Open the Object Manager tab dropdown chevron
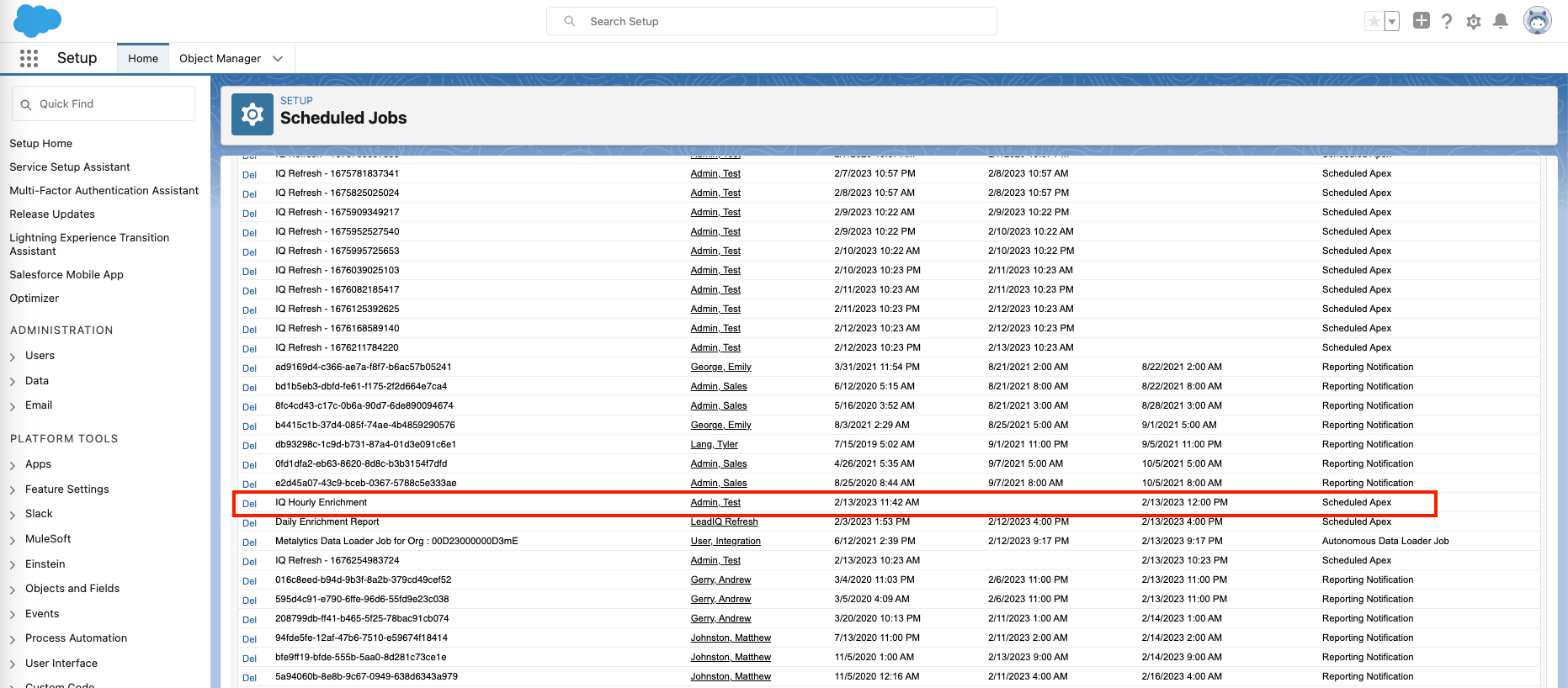Screen dimensions: 1568x688 coord(278,59)
